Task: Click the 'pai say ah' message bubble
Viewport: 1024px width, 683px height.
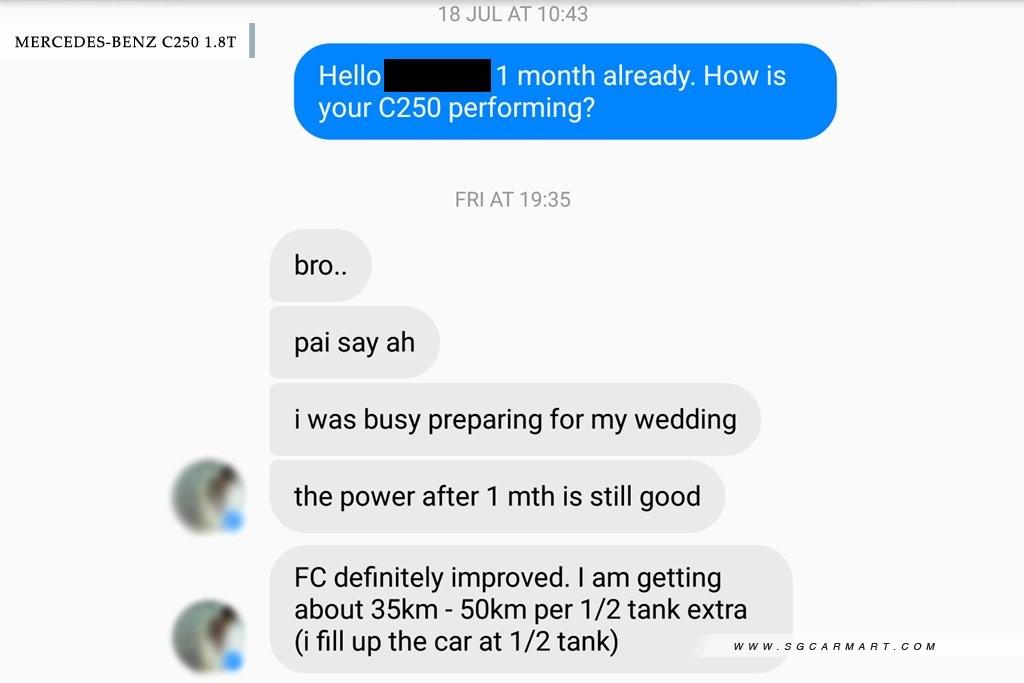Action: click(355, 343)
